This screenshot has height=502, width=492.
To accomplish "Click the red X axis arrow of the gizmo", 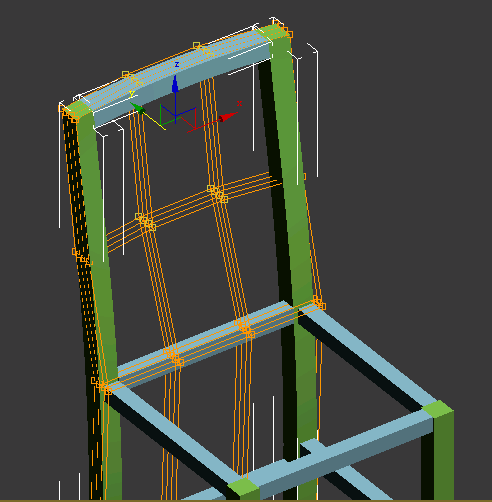I will [x=228, y=117].
